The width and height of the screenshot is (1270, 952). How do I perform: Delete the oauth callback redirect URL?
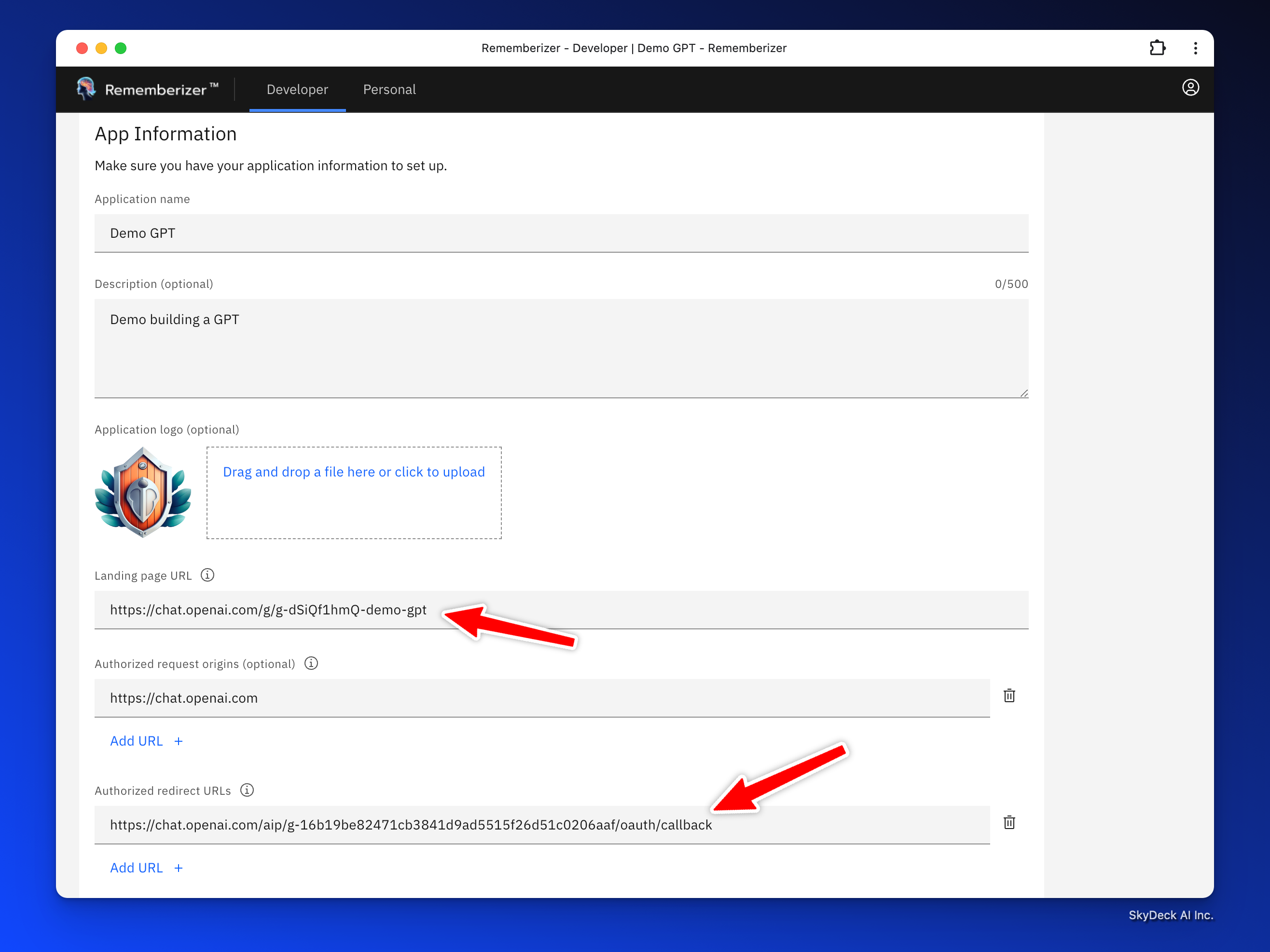coord(1009,823)
